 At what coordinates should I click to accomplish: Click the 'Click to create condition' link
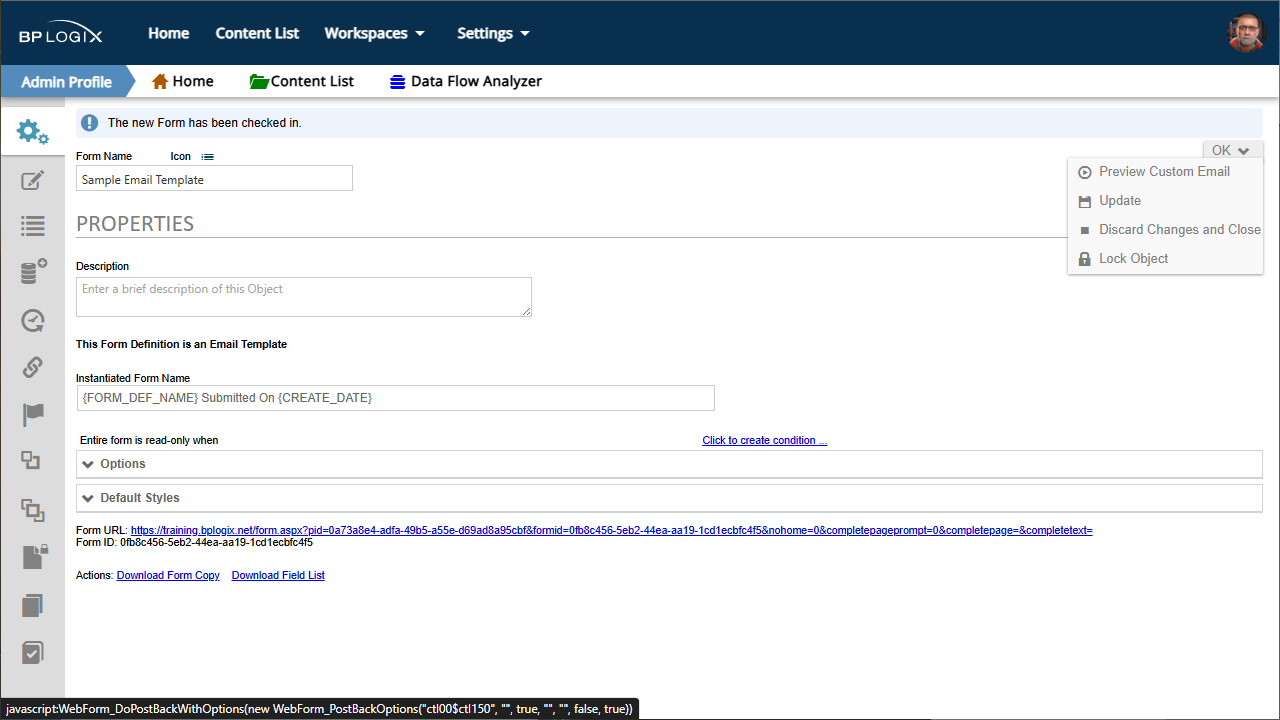coord(764,440)
